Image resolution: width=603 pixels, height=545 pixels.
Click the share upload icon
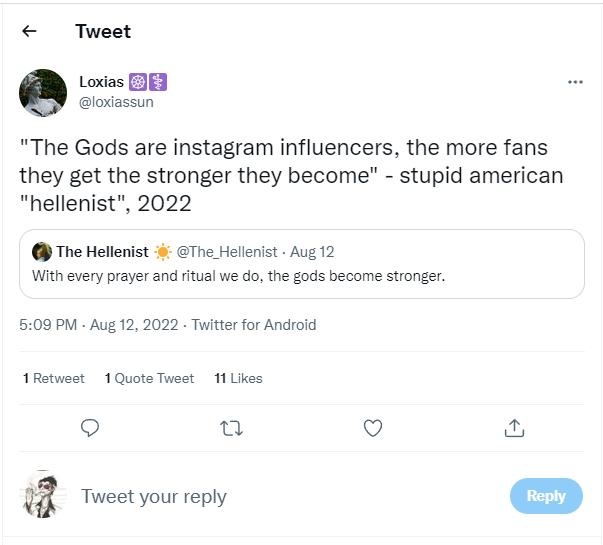pyautogui.click(x=514, y=428)
